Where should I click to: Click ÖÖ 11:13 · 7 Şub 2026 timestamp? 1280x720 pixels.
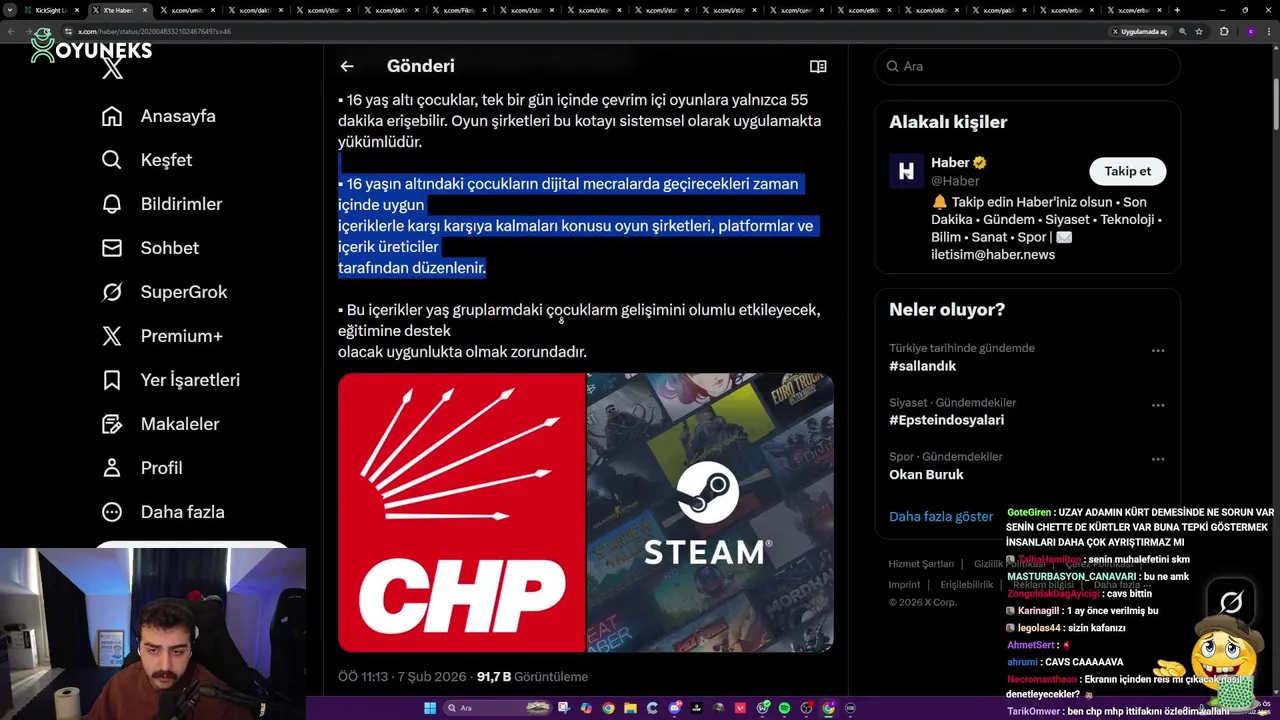tap(403, 677)
